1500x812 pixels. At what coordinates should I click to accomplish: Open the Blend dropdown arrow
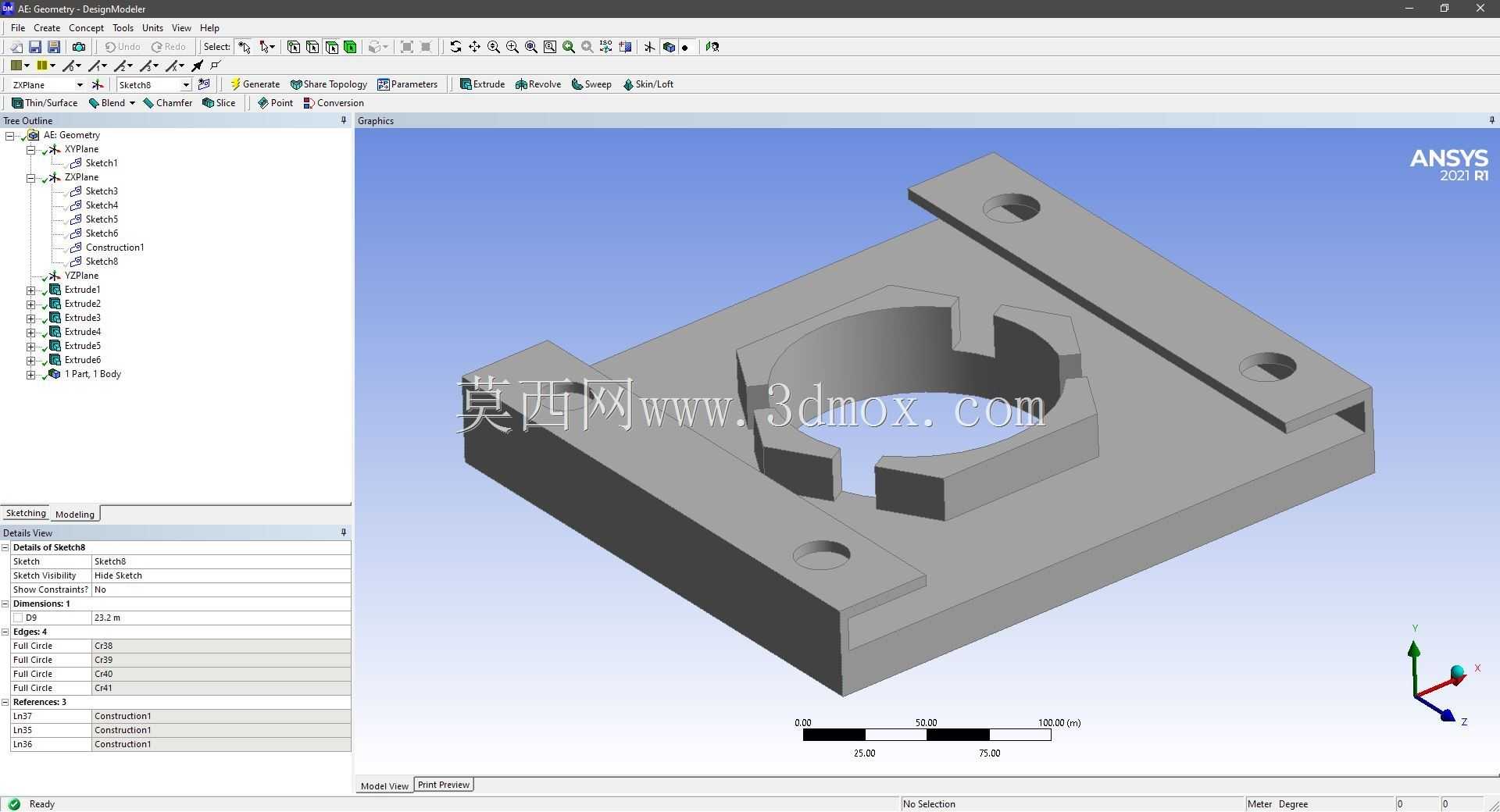point(132,103)
